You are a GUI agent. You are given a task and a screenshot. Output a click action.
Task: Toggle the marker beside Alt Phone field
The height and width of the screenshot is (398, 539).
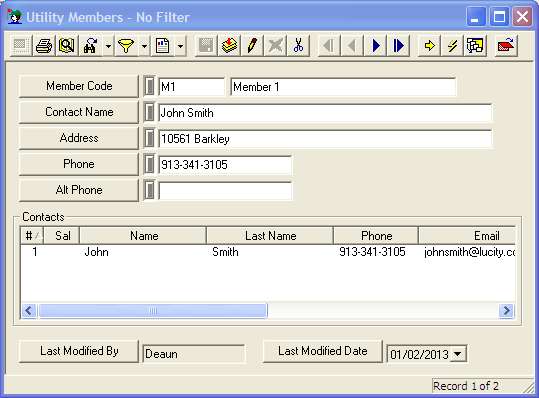[150, 190]
